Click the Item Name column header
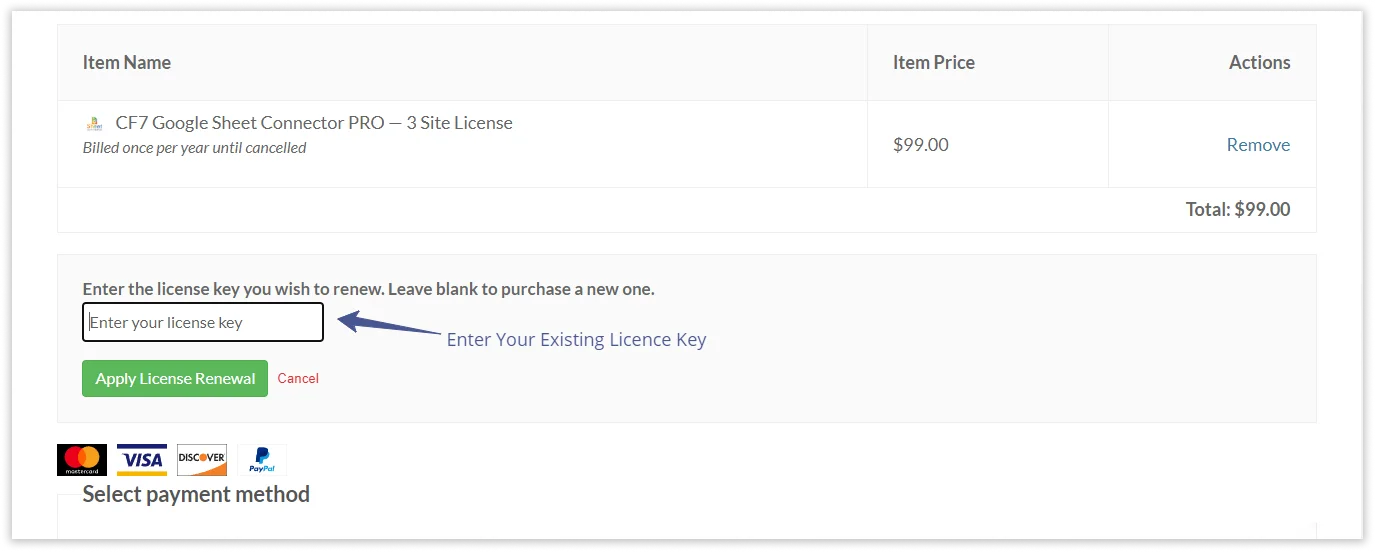The width and height of the screenshot is (1375, 552). tap(127, 63)
